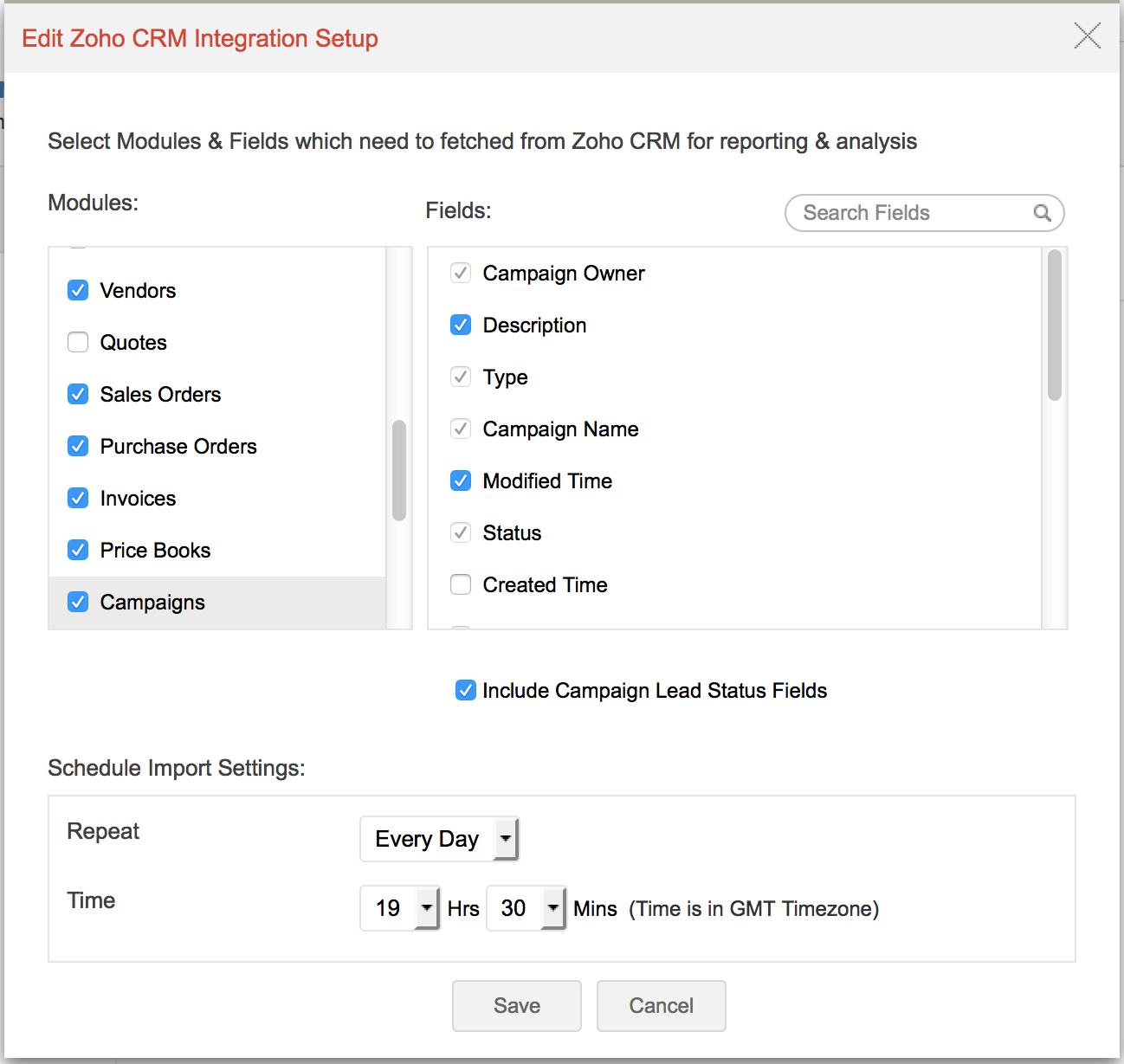Click the Fields list scrollbar thumb
The height and width of the screenshot is (1064, 1124).
1054,325
